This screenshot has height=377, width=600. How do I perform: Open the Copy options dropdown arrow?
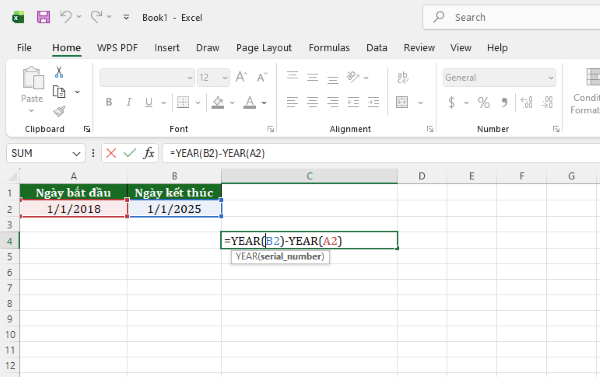77,92
